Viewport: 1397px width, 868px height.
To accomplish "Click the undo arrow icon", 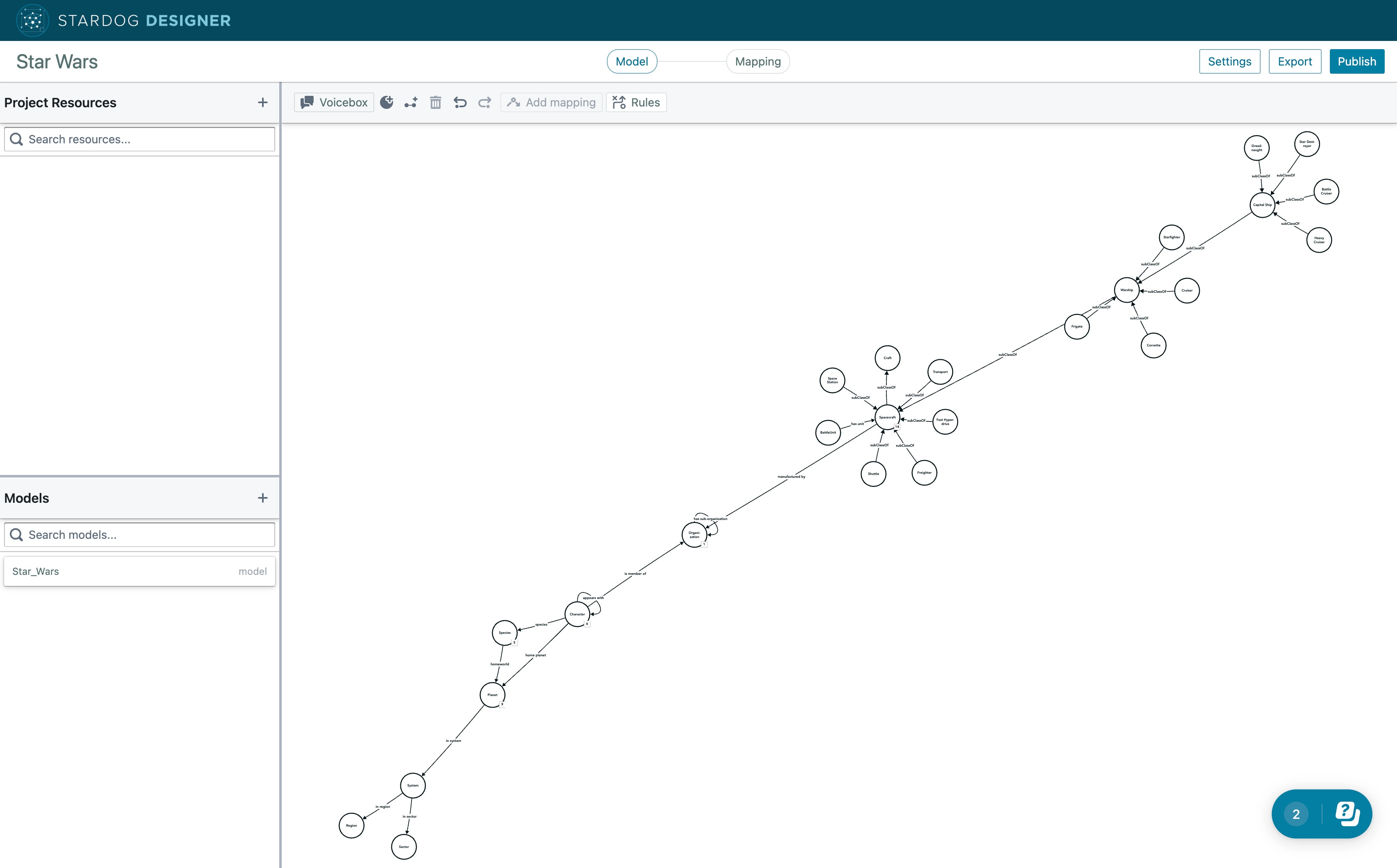I will [x=460, y=102].
